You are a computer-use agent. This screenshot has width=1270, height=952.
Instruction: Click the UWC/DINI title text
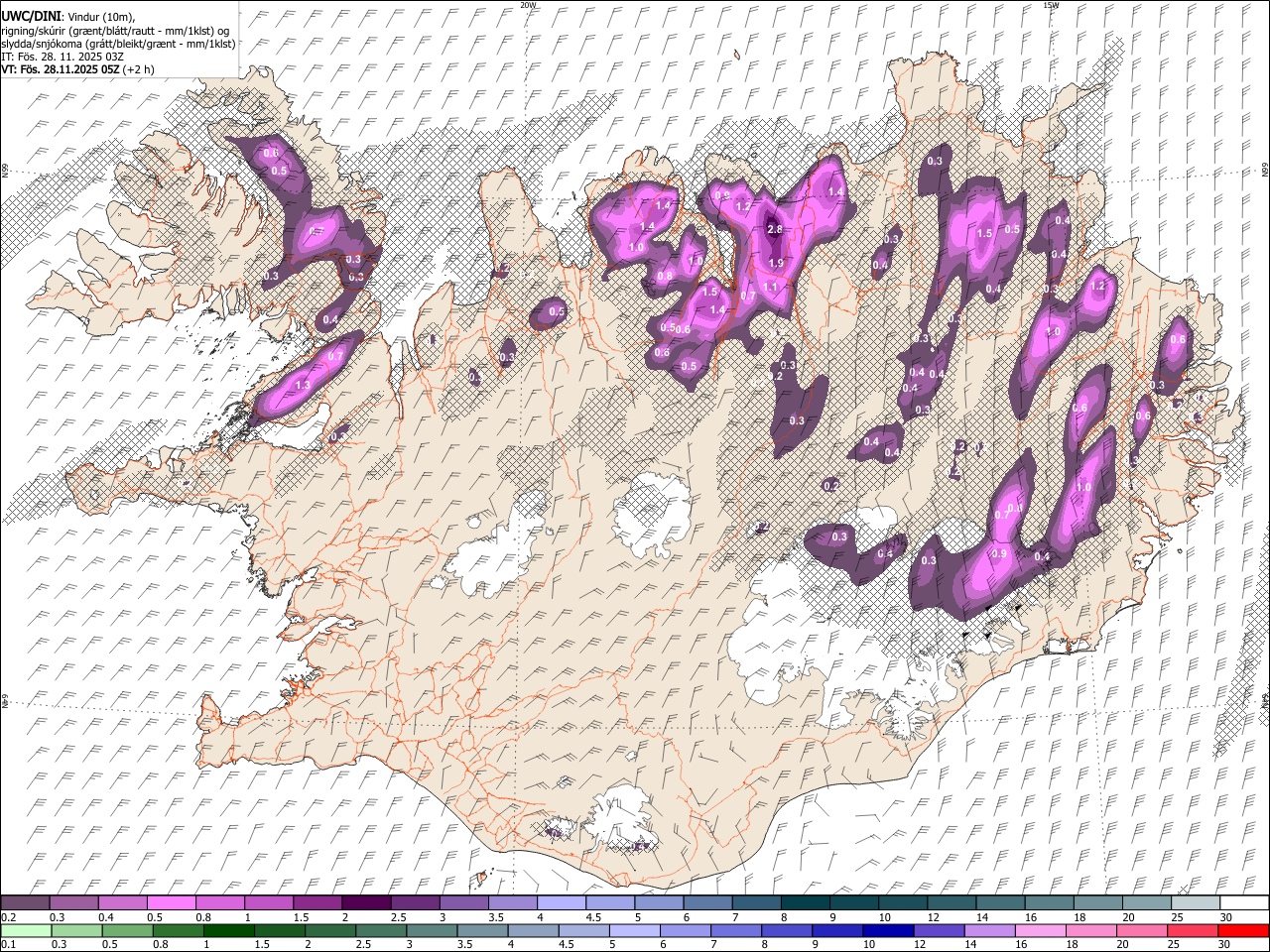[x=30, y=16]
